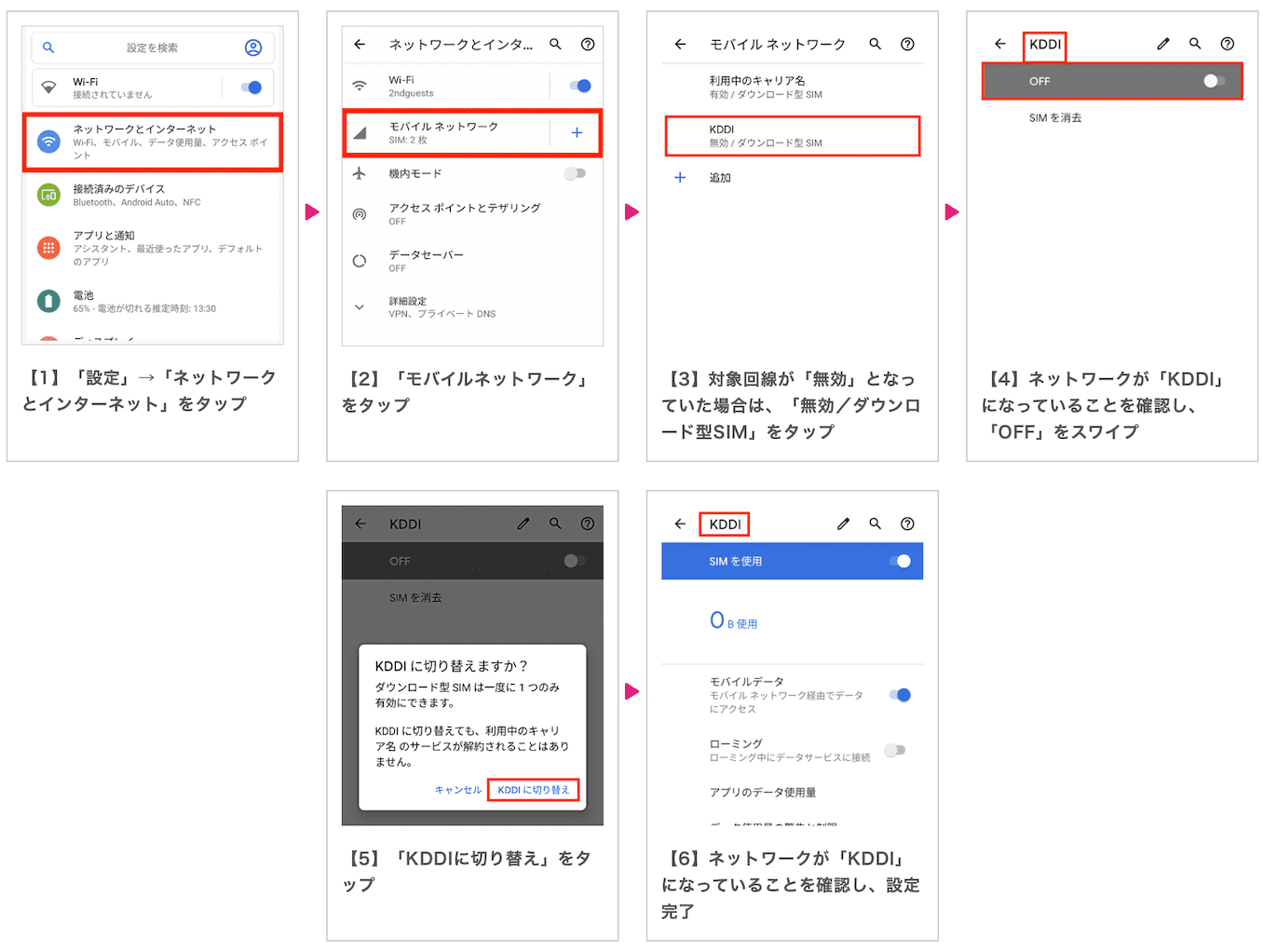Click the green connected devices icon
This screenshot has width=1263, height=952.
48,195
